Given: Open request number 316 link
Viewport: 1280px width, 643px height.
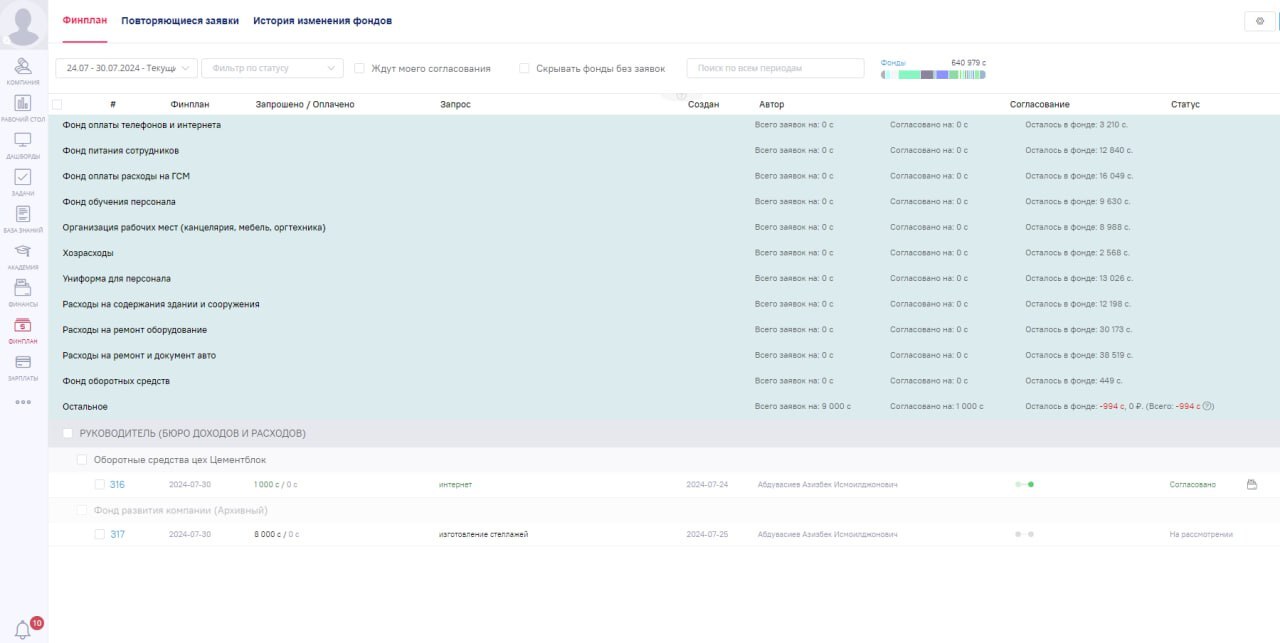Looking at the screenshot, I should (x=117, y=485).
